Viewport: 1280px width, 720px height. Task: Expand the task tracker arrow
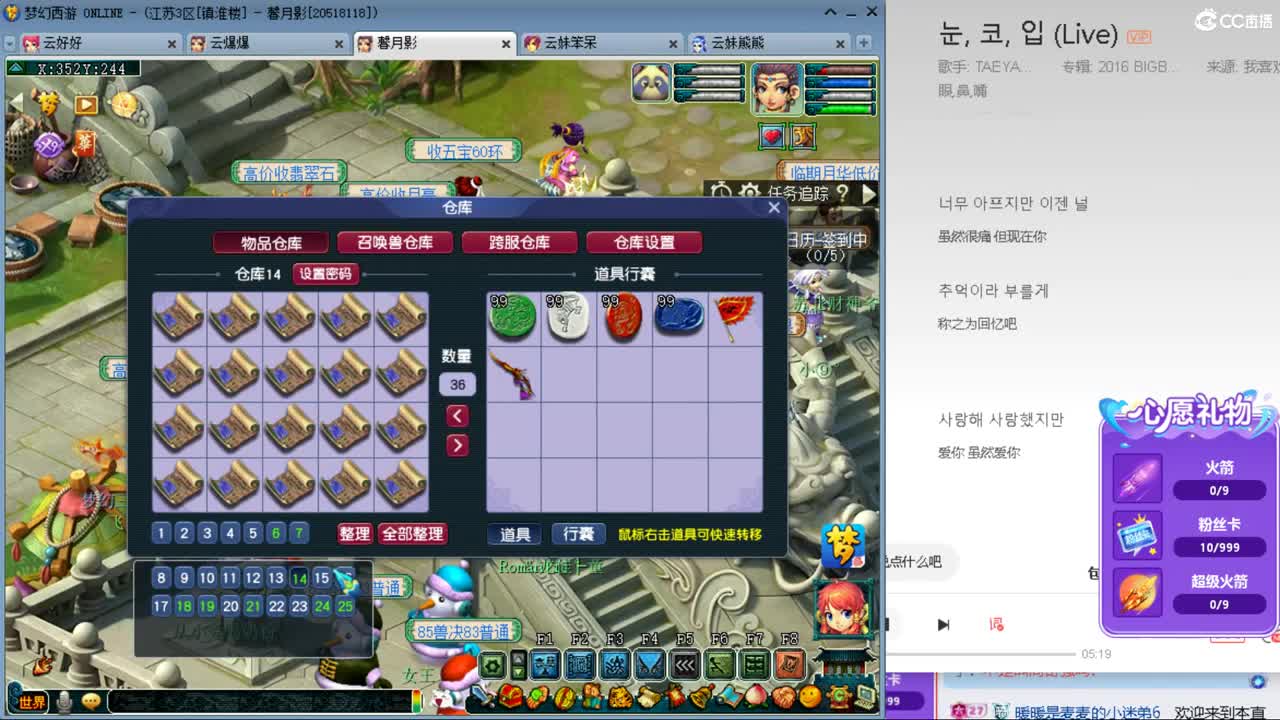[868, 193]
